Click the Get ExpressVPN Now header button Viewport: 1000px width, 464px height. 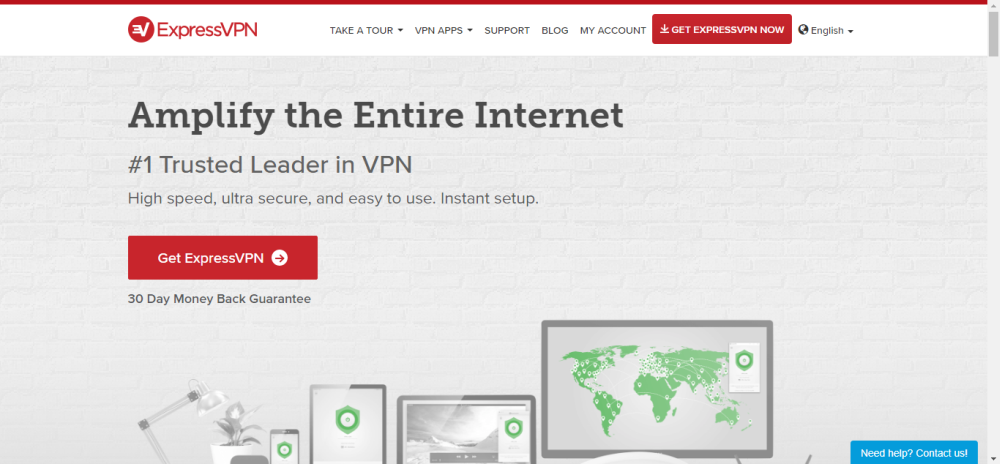point(722,29)
